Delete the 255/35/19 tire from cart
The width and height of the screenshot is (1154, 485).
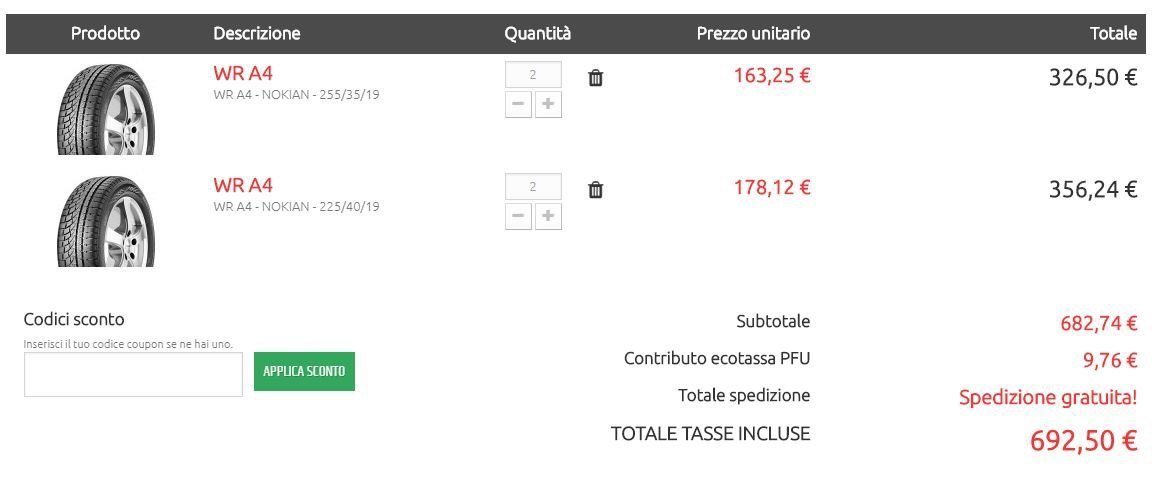pyautogui.click(x=595, y=78)
